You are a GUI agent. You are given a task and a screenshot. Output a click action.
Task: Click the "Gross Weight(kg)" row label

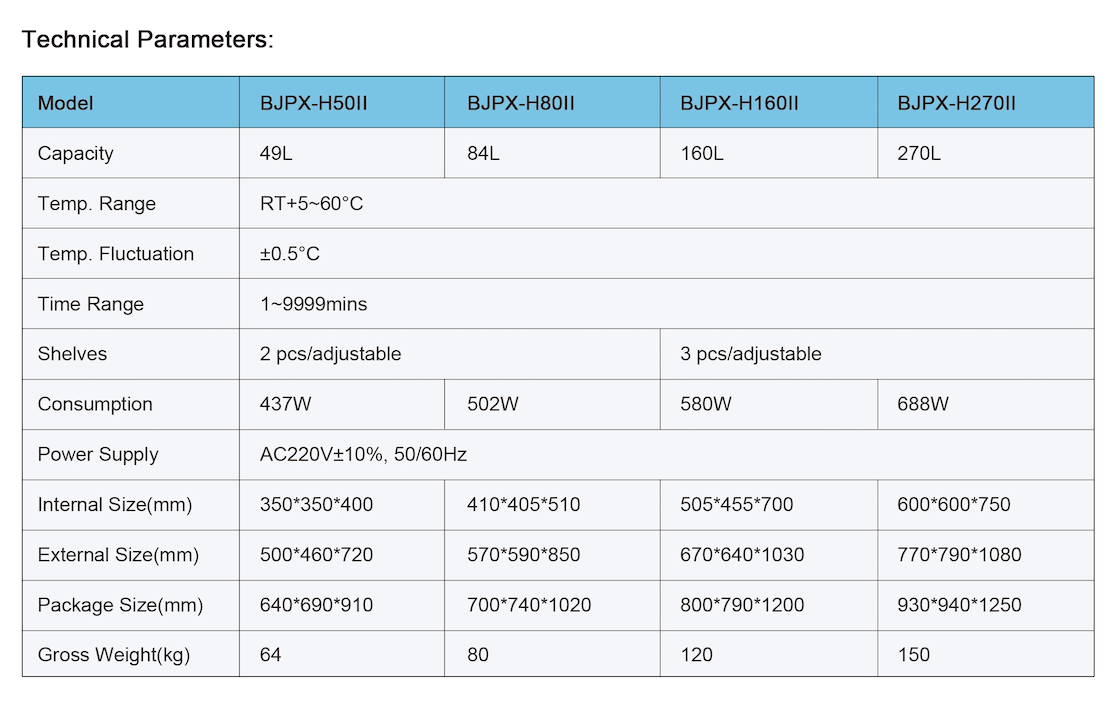[x=113, y=655]
